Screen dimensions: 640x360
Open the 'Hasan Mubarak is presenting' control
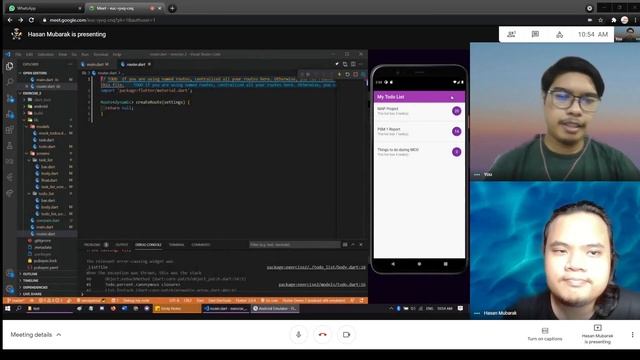pyautogui.click(x=597, y=334)
